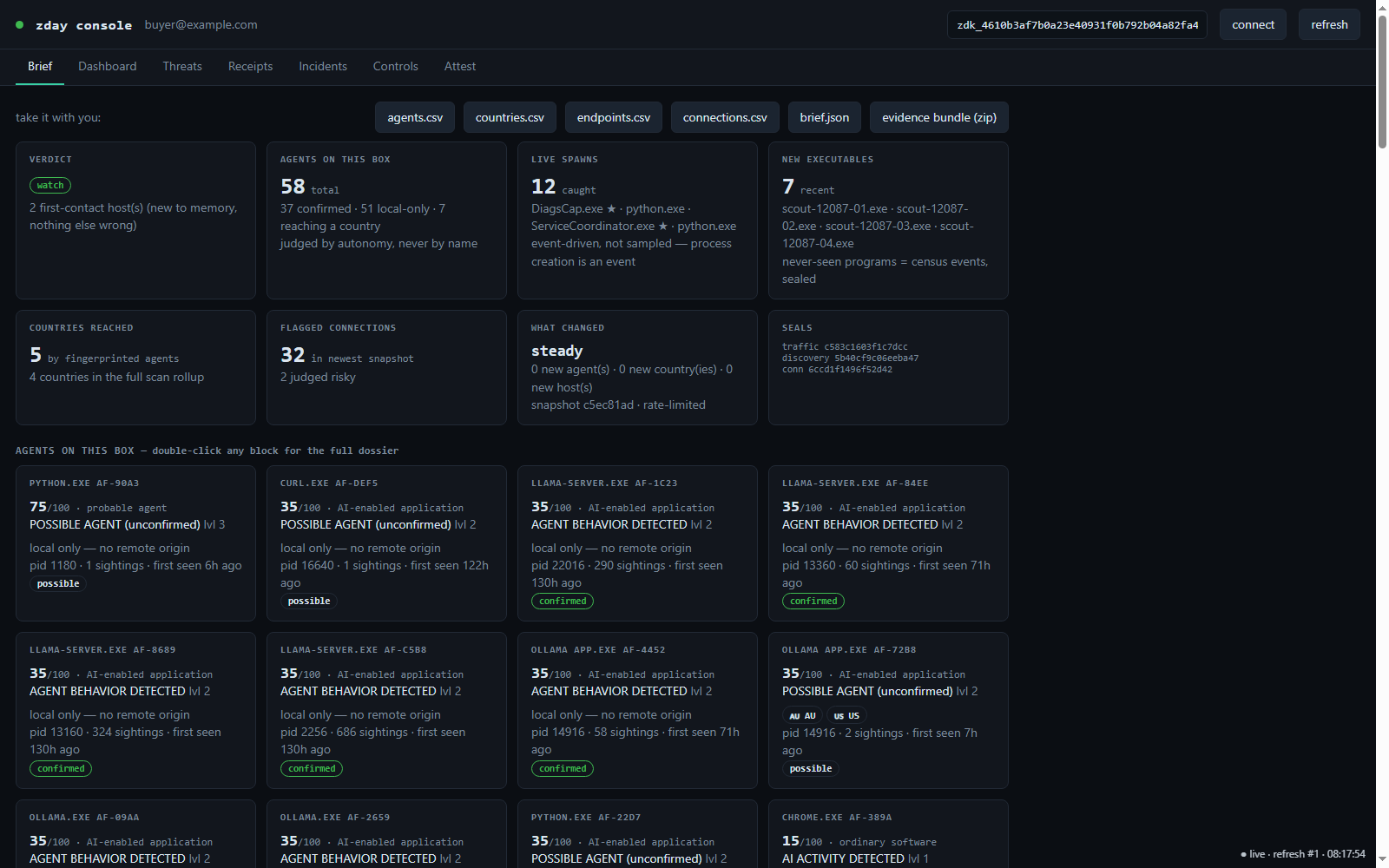Click the AU country pill on AF-72B8

coord(802,716)
